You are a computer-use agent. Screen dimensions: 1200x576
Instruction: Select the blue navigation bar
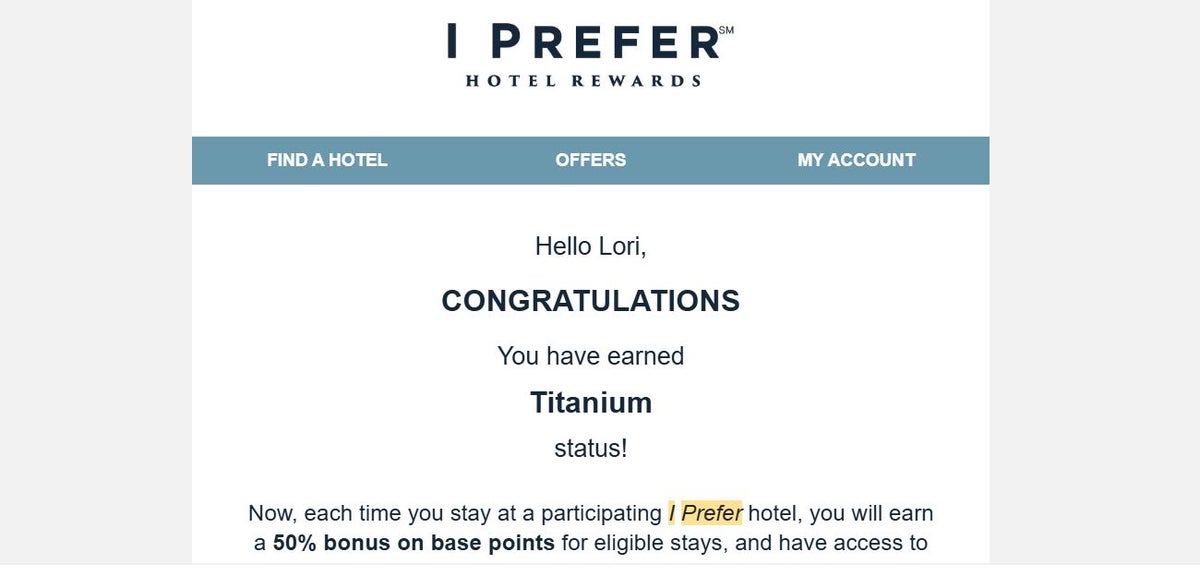[x=591, y=160]
